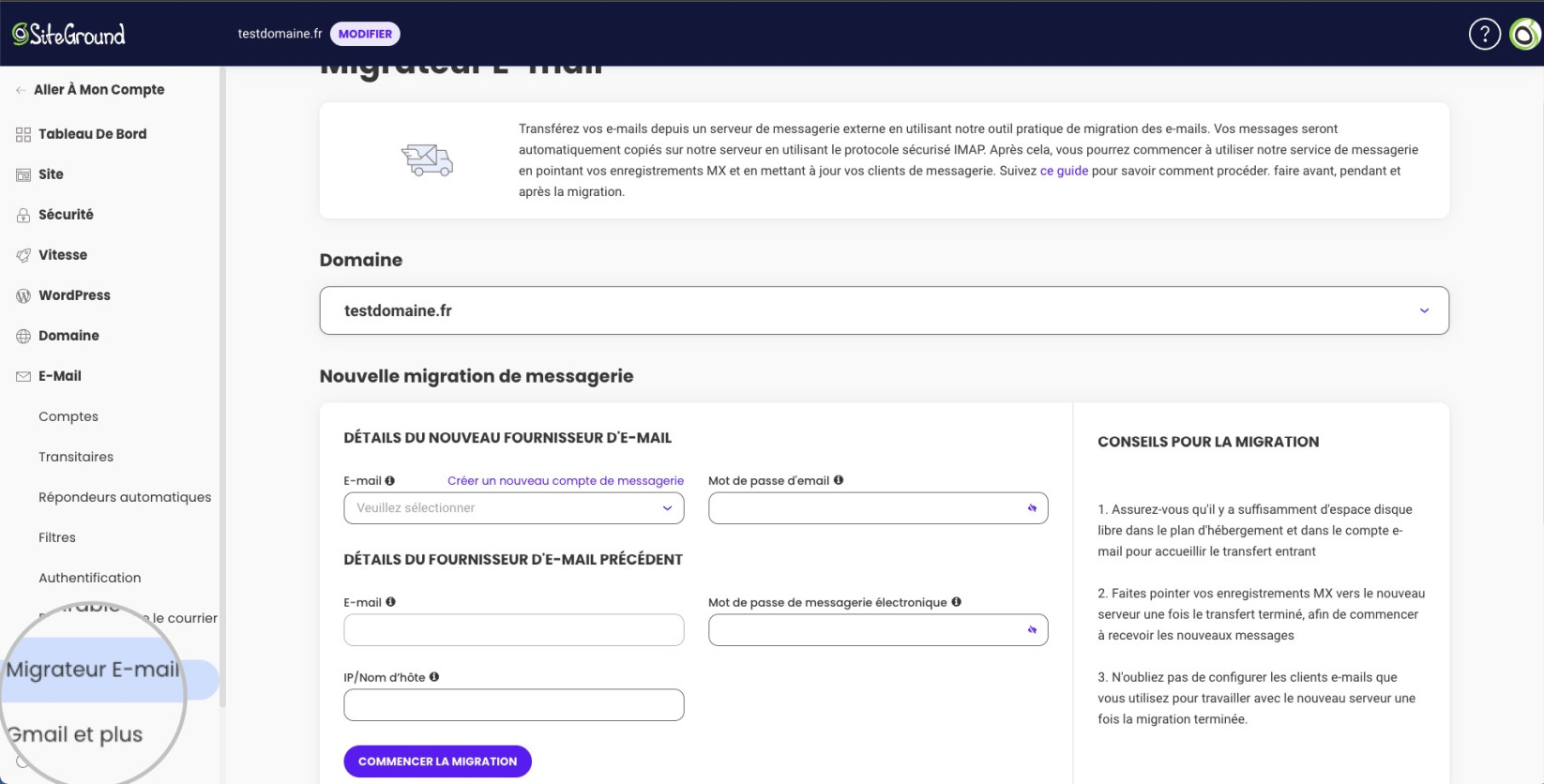Click the Nouvelle migration de messagerie heading

[x=477, y=376]
